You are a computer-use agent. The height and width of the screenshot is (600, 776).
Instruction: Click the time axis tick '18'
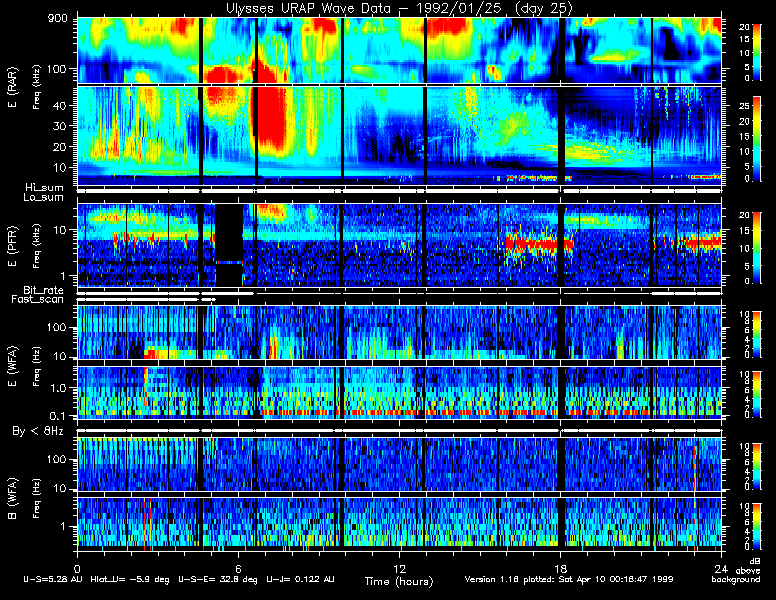[560, 568]
